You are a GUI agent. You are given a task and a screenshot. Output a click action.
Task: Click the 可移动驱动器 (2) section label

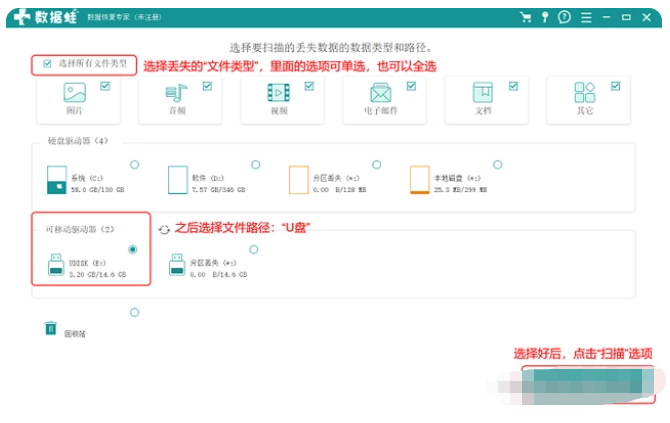pos(80,229)
